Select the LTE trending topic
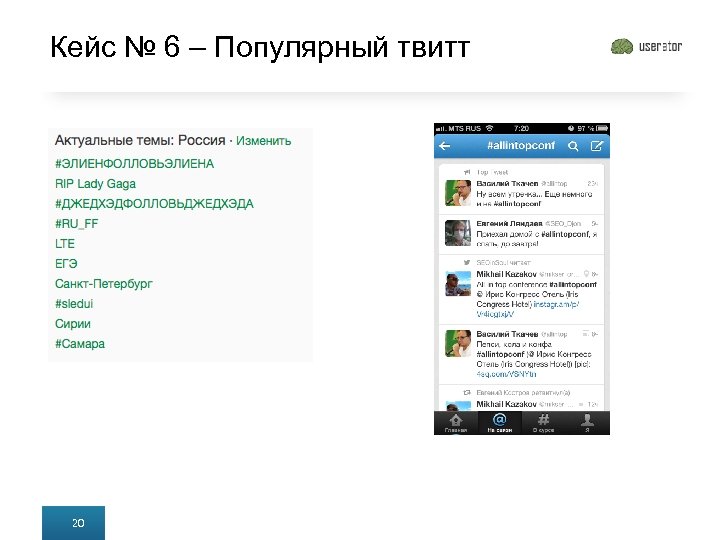Screen dimensions: 720x540 65,244
